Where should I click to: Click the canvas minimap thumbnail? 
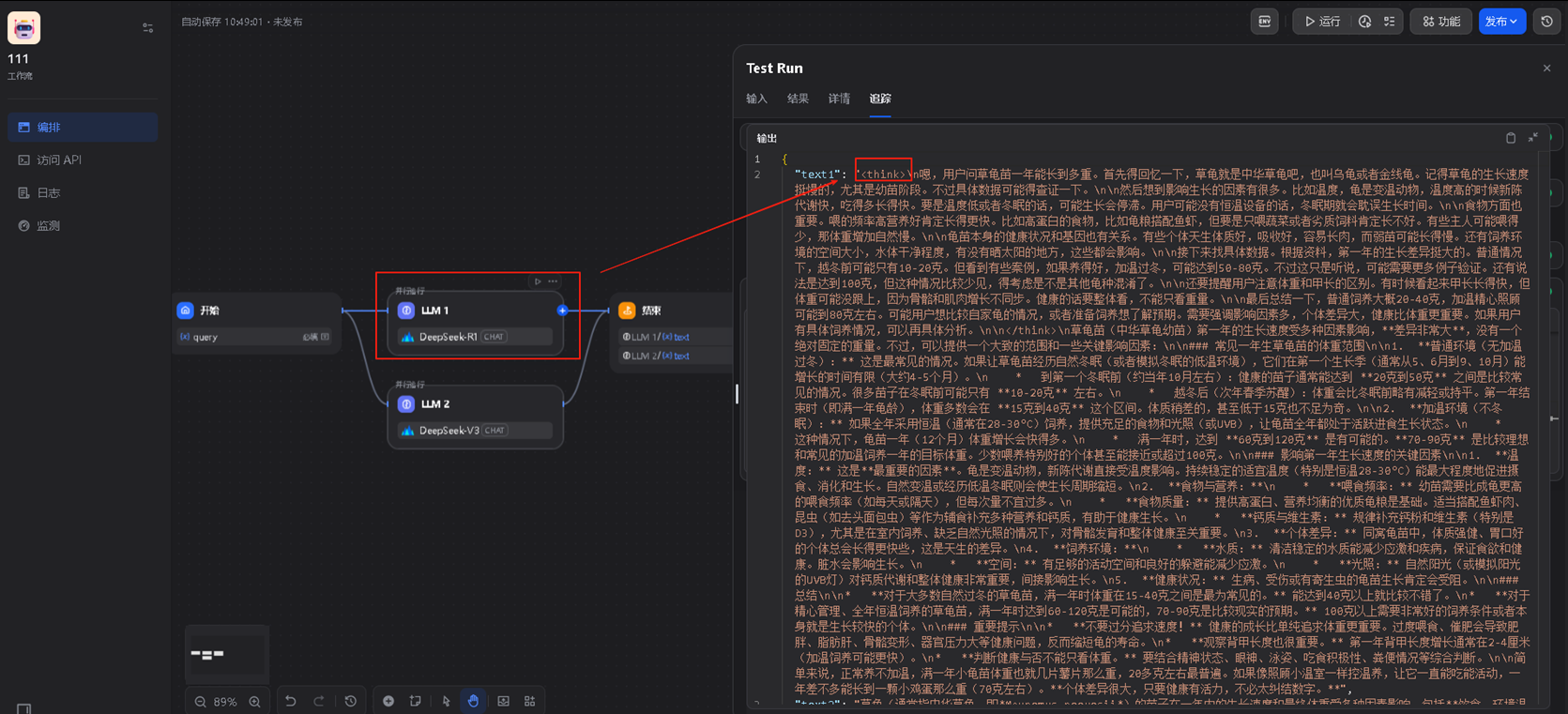[227, 654]
